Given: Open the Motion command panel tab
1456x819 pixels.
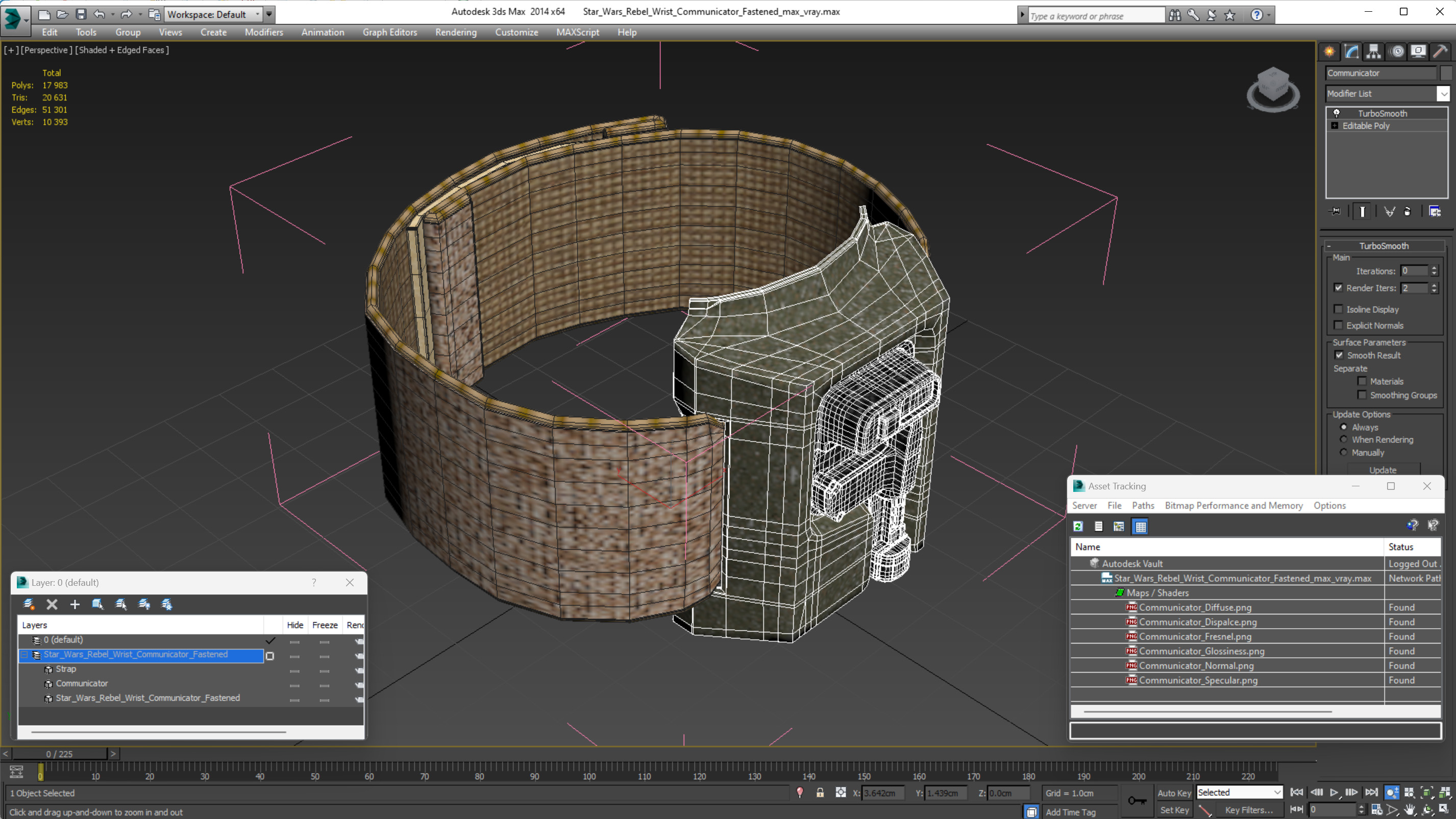Looking at the screenshot, I should point(1397,52).
